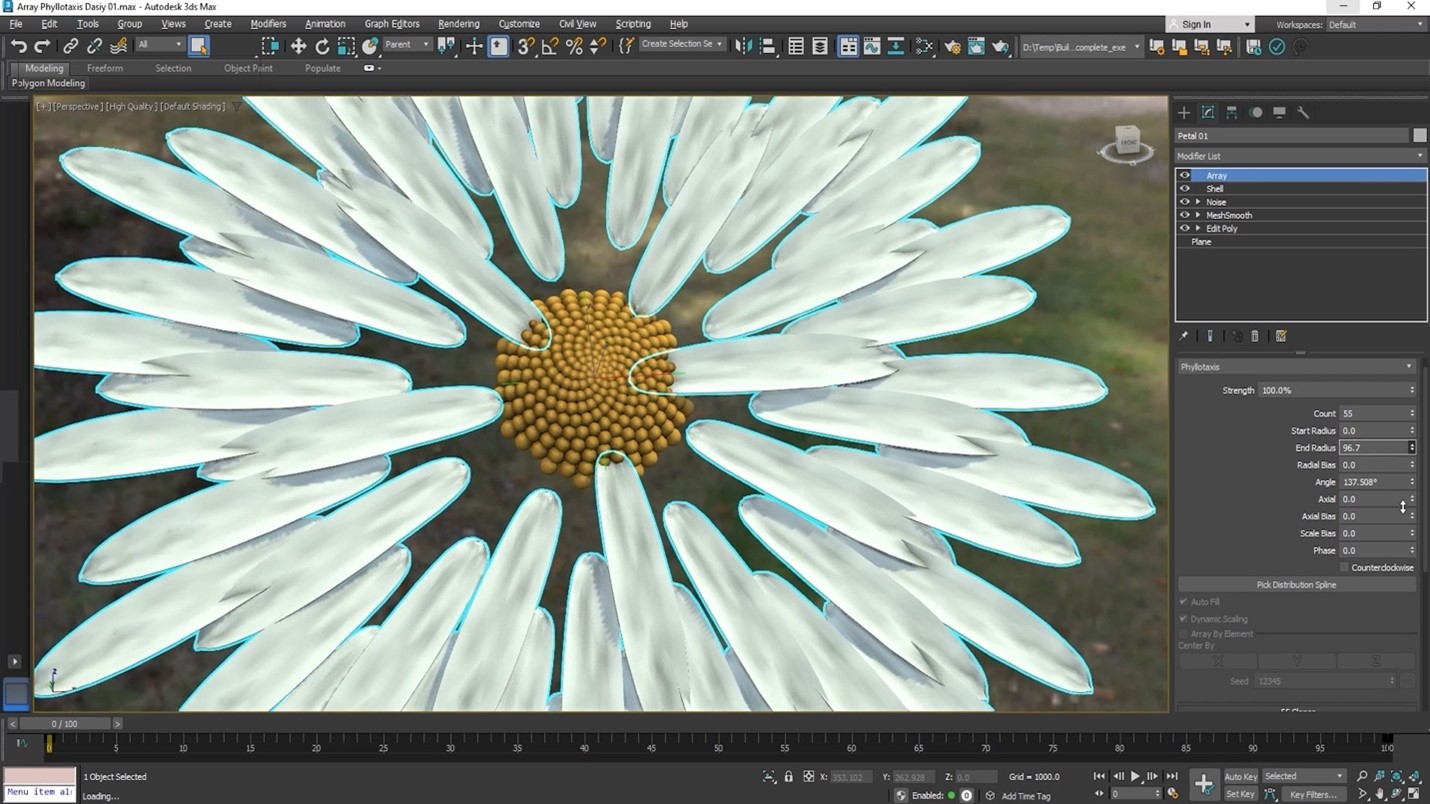Enable the Counterclockwise checkbox
Image resolution: width=1430 pixels, height=804 pixels.
click(1343, 567)
